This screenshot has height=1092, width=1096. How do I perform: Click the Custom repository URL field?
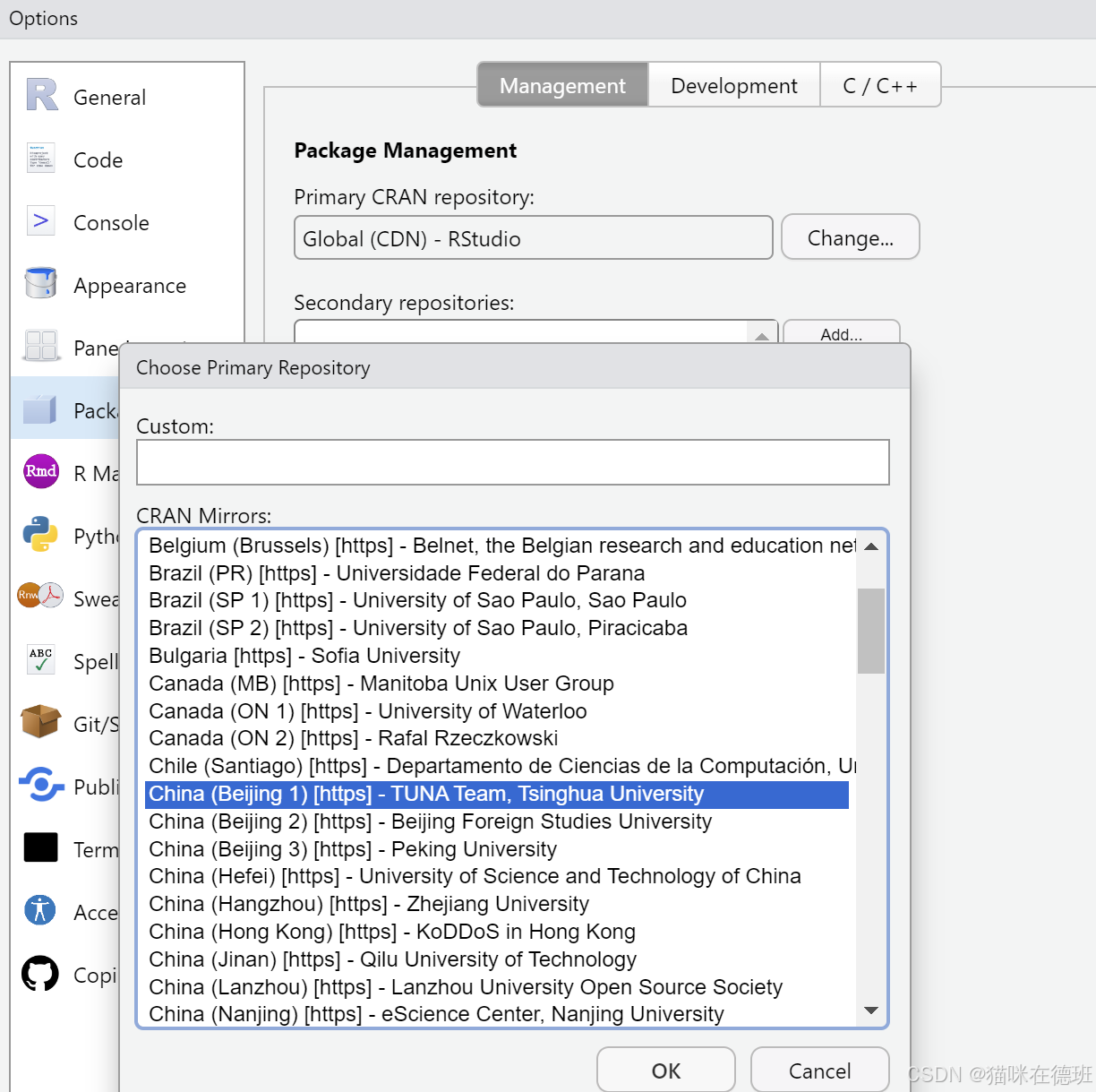click(513, 462)
